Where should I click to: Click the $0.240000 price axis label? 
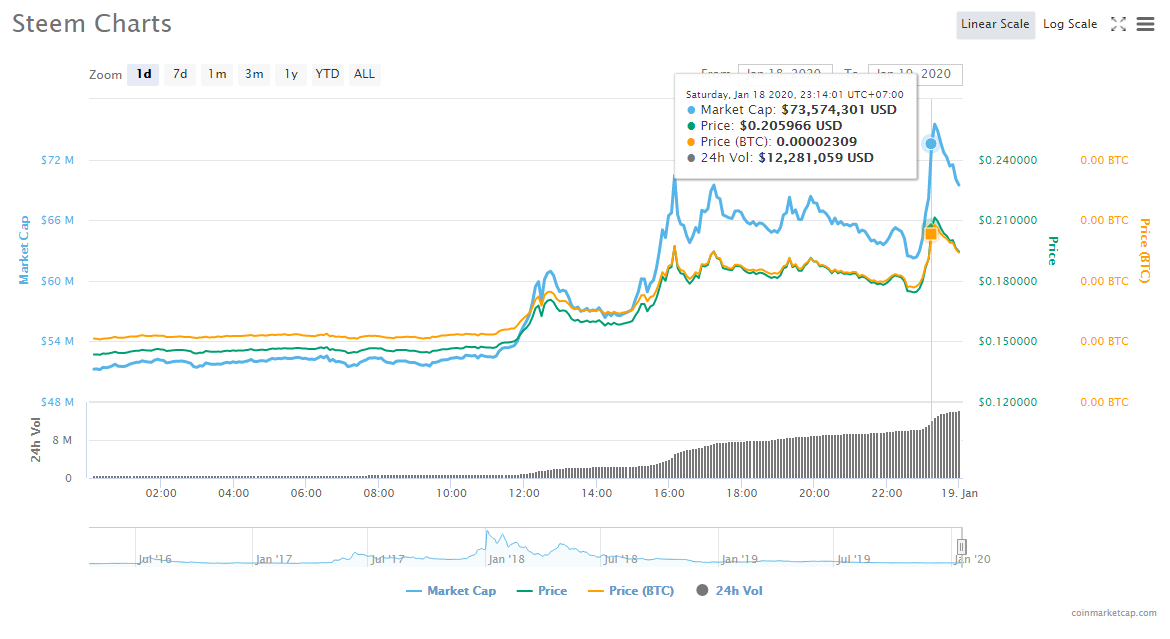[x=1007, y=160]
